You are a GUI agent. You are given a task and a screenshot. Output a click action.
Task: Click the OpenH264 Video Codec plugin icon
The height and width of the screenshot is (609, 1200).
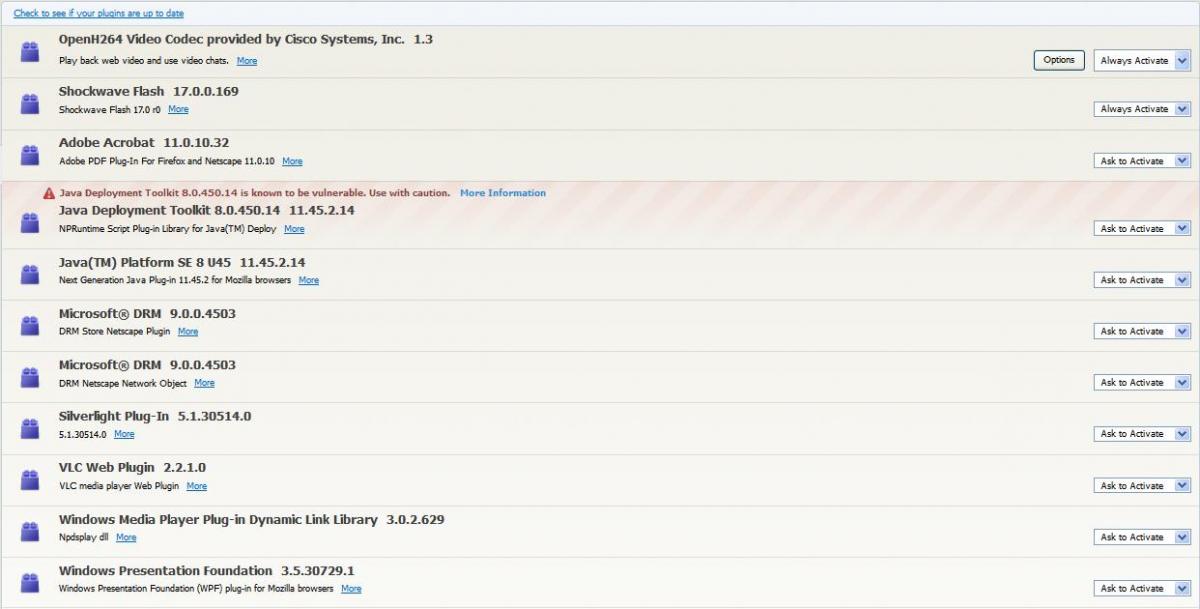point(30,52)
